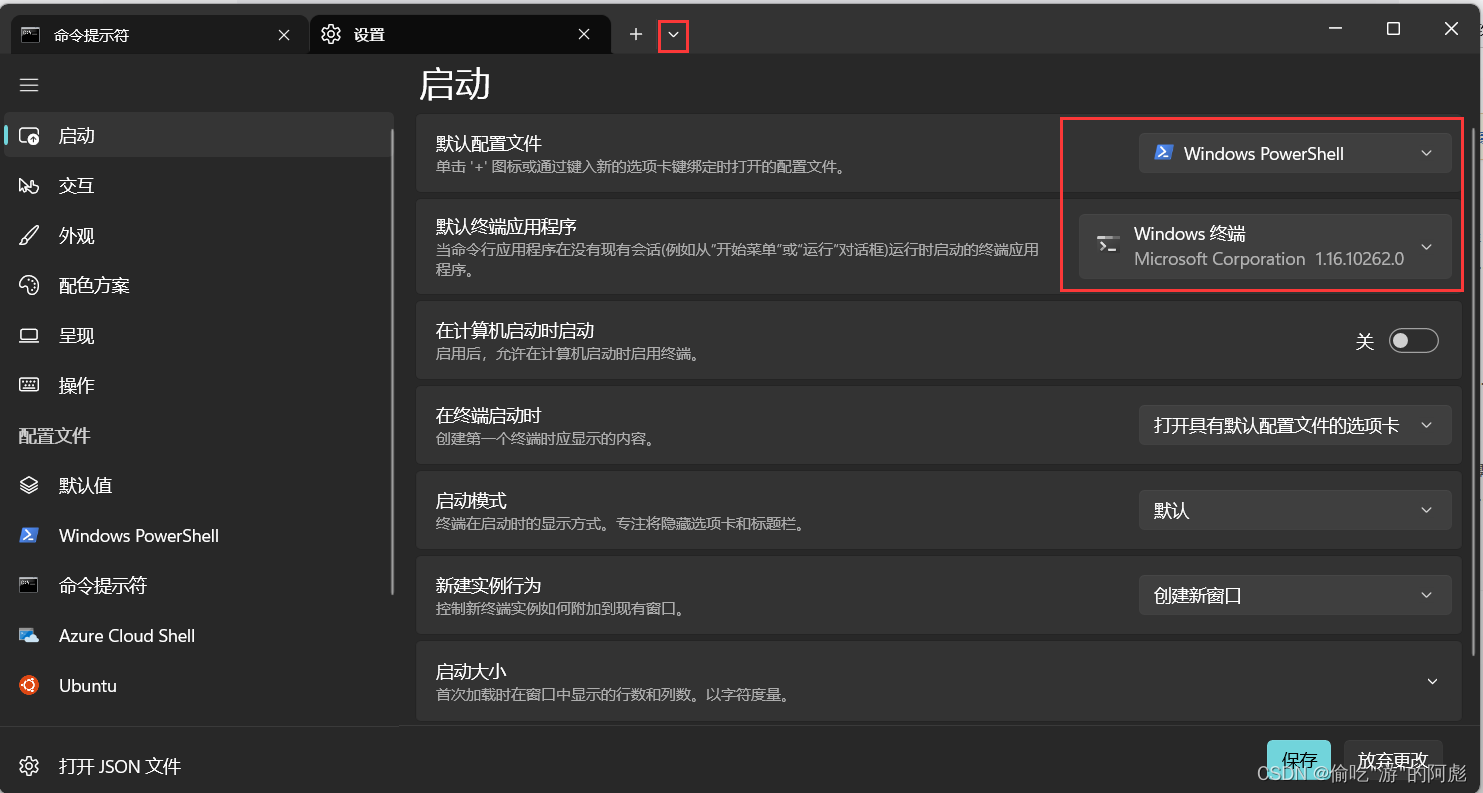
Task: Click the 外观 brush icon
Action: click(29, 236)
